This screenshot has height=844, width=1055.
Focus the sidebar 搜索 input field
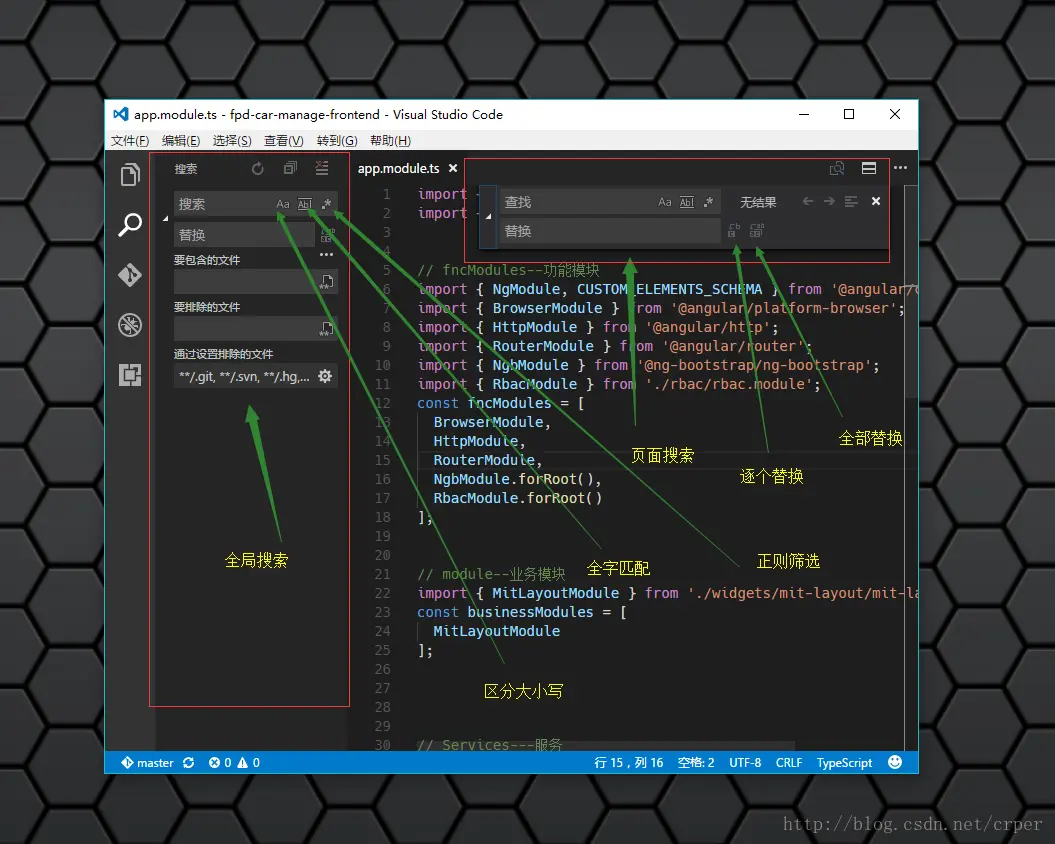[x=256, y=204]
